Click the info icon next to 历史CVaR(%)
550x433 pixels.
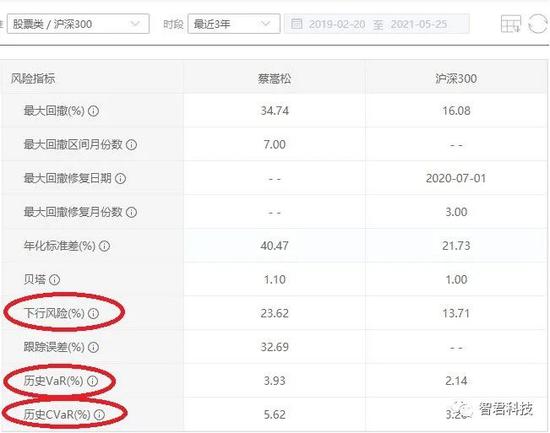[99, 415]
